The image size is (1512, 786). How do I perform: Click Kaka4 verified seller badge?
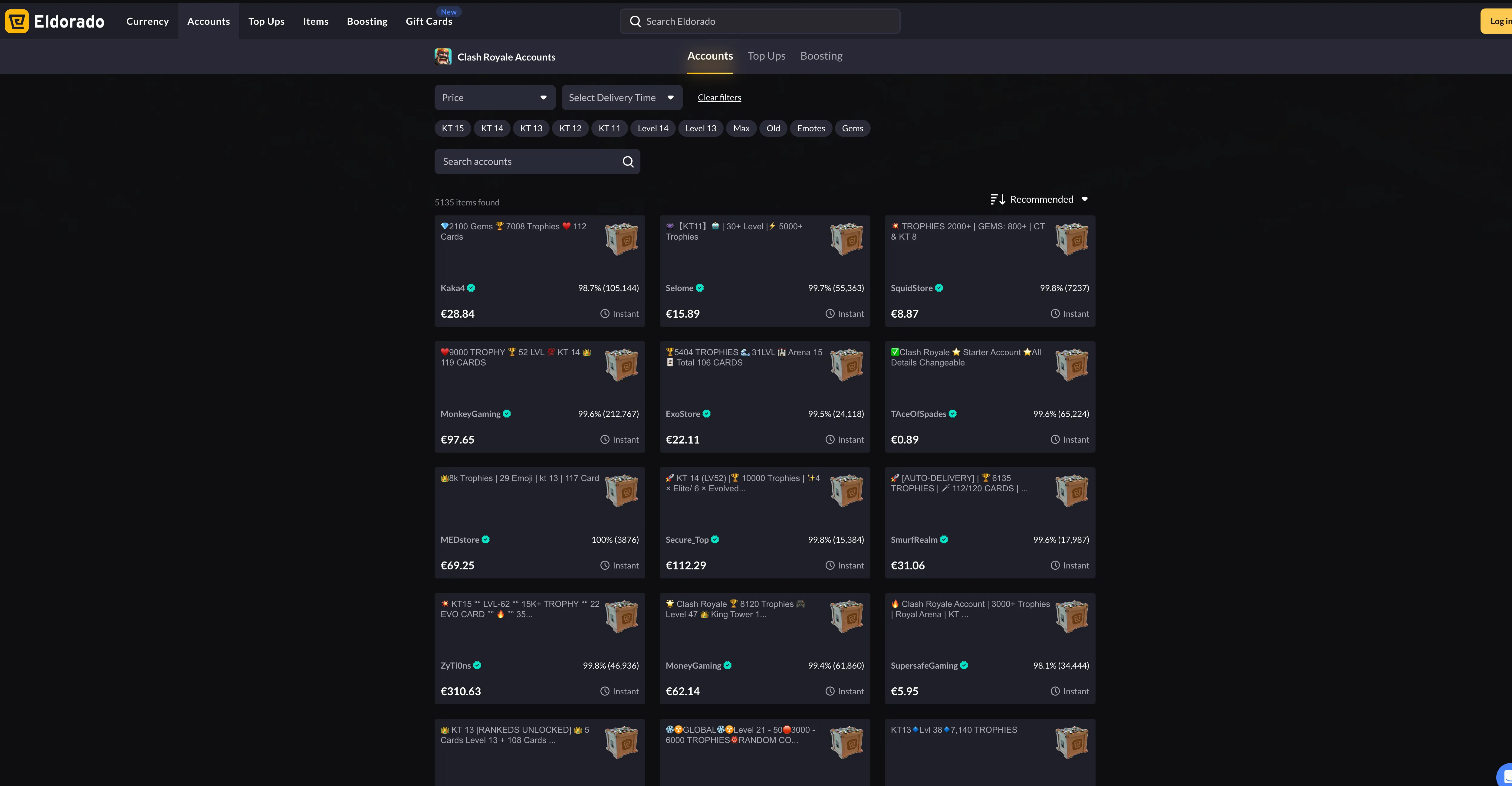point(471,288)
